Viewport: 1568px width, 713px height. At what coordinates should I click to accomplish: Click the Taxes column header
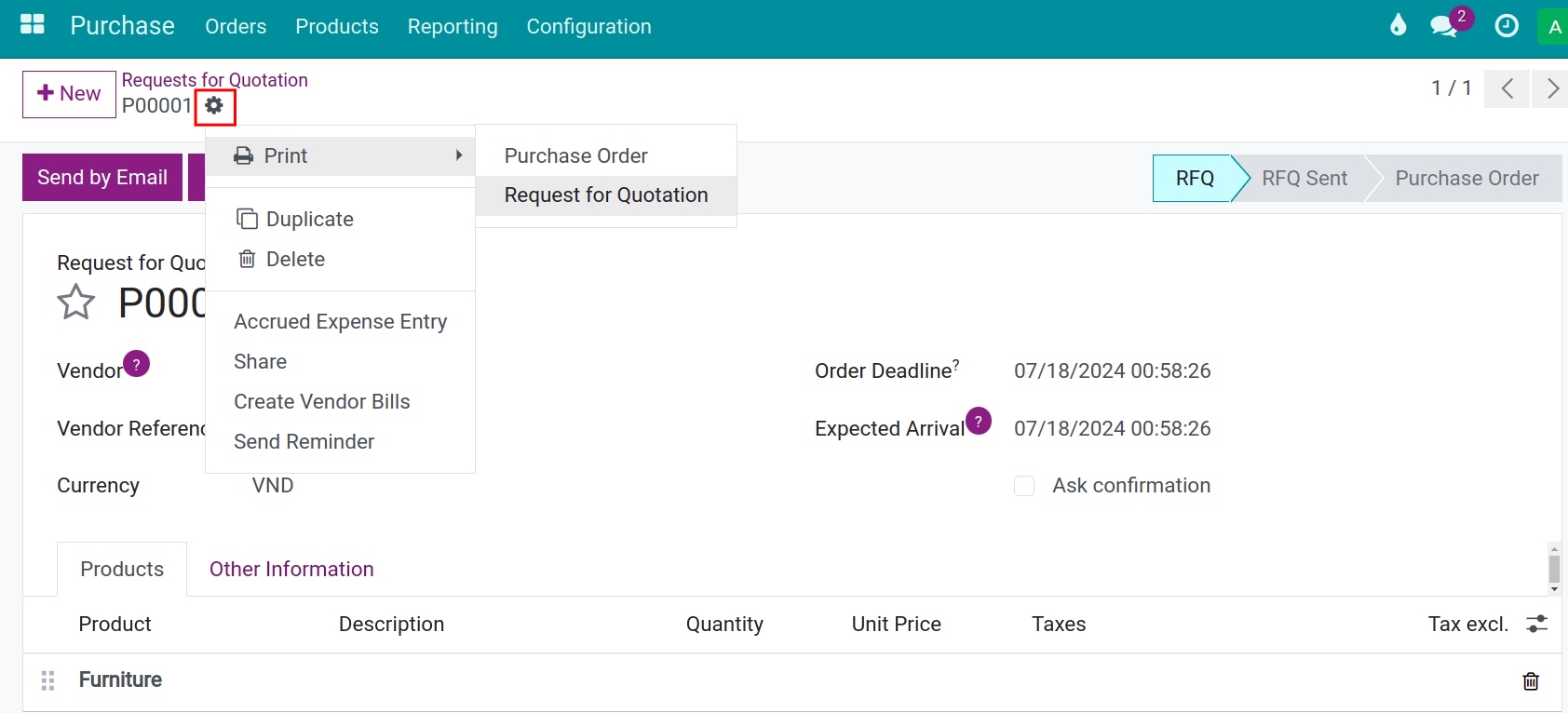point(1059,624)
